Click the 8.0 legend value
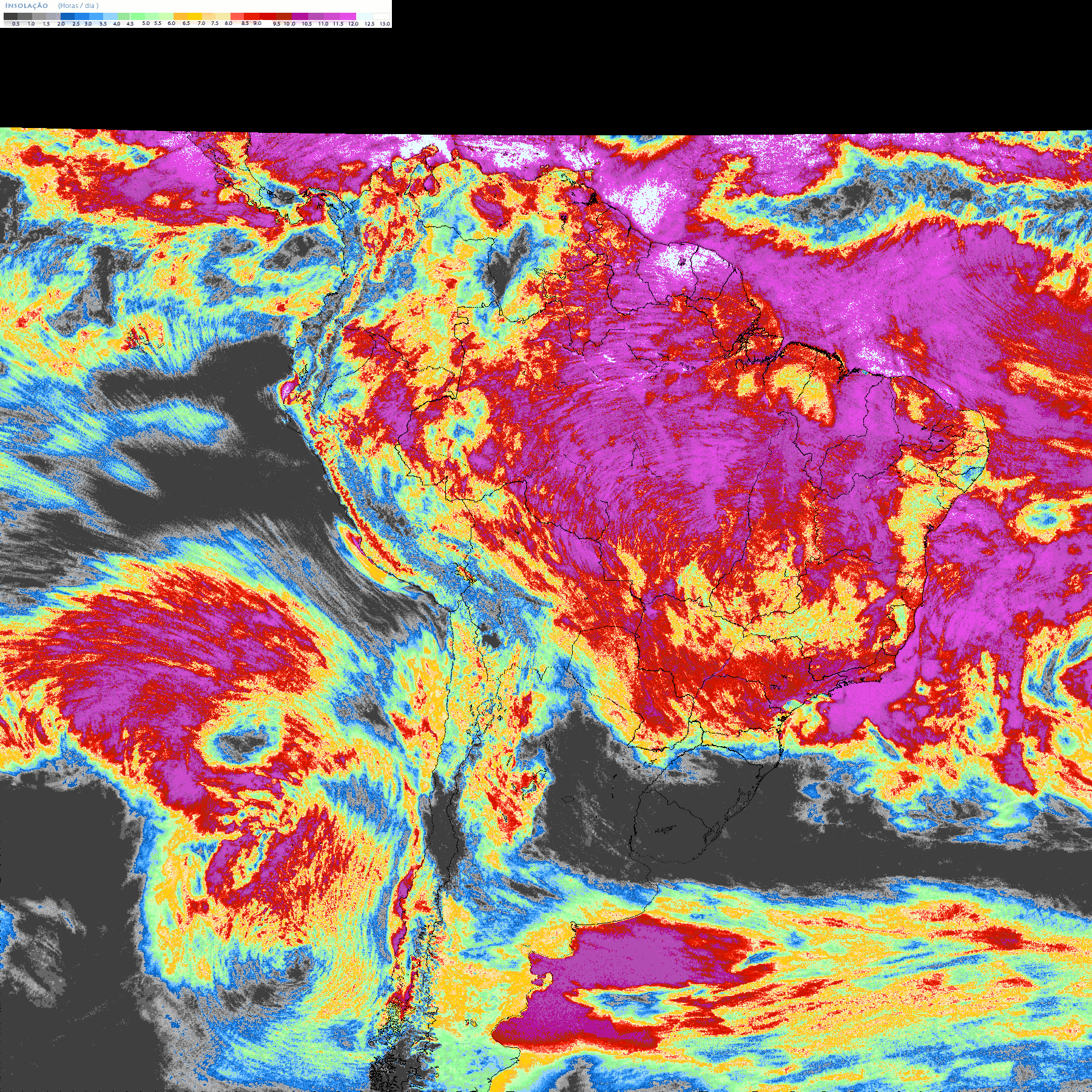The image size is (1092, 1092). click(x=228, y=23)
